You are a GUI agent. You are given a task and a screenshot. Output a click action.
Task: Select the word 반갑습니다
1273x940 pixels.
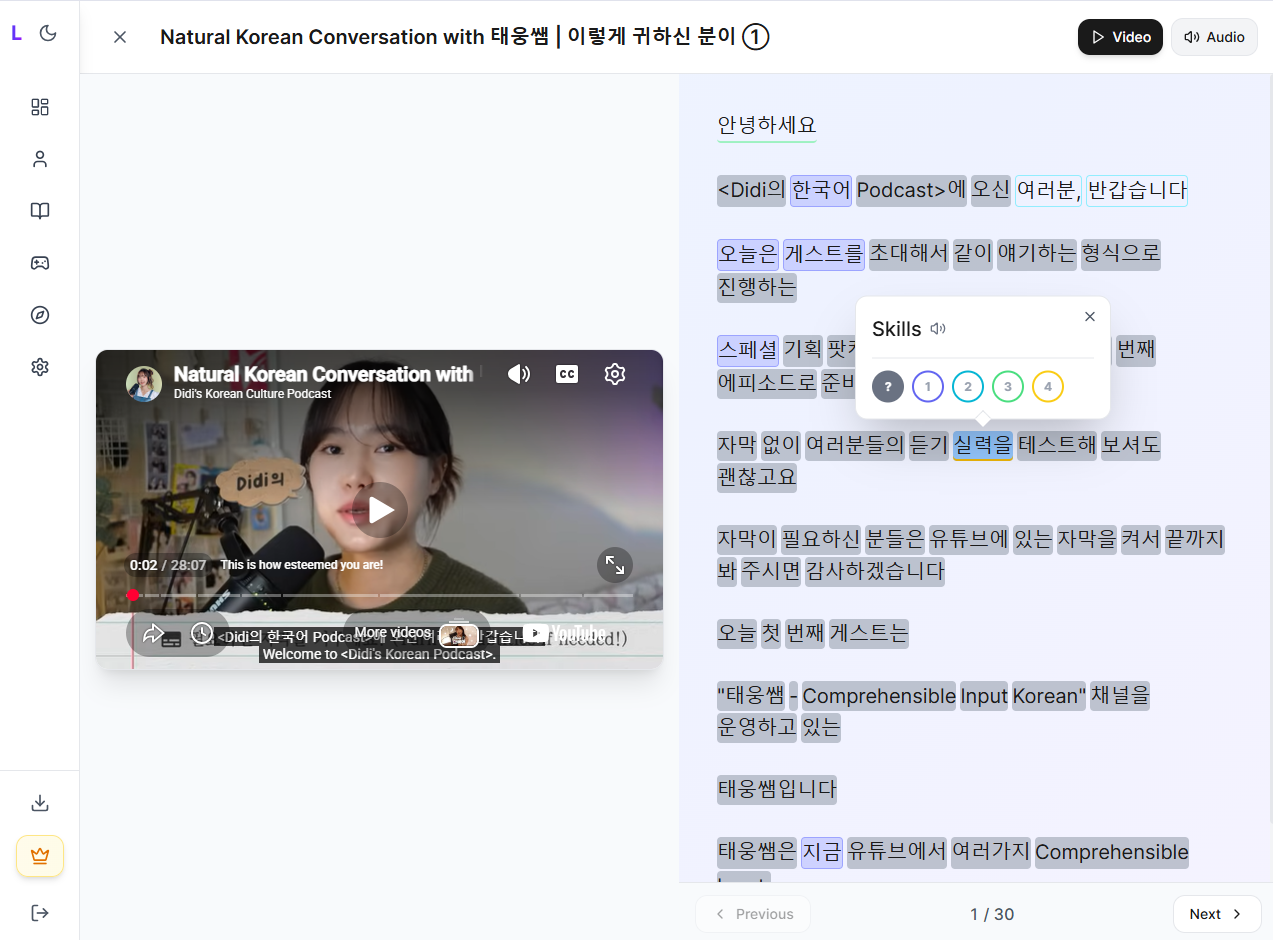click(x=1137, y=191)
